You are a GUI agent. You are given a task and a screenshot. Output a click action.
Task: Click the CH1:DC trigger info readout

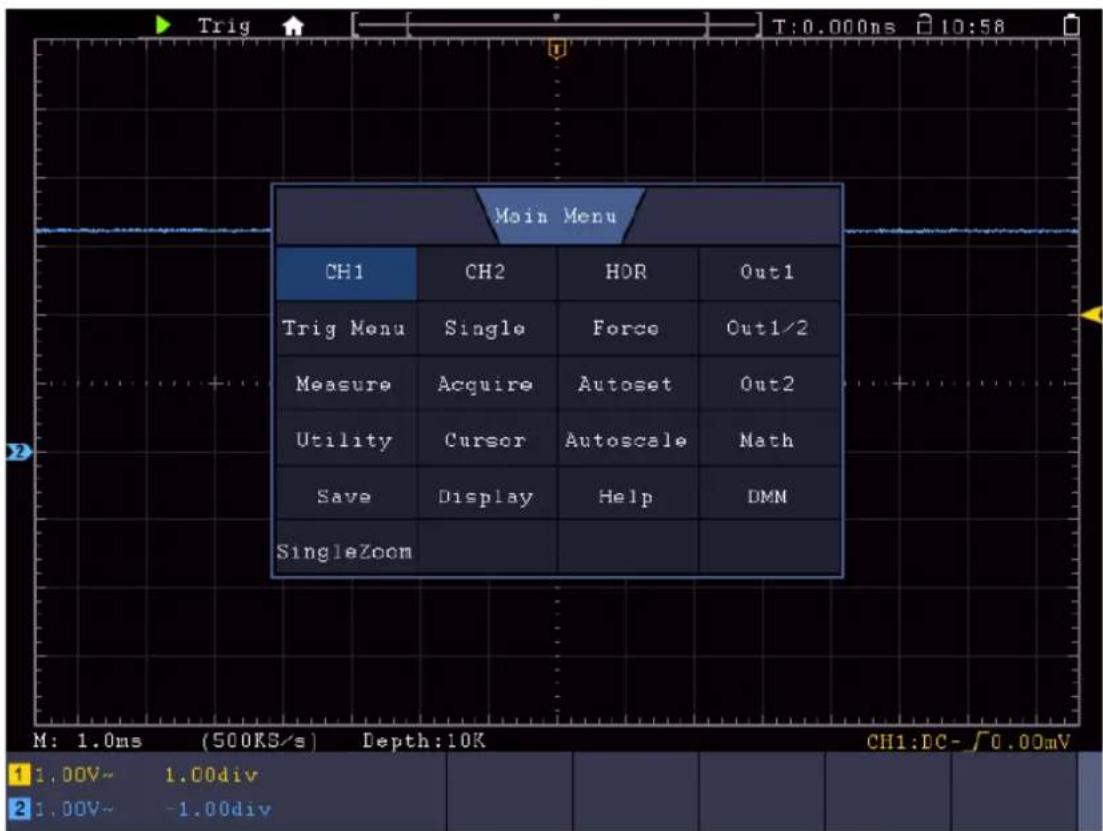point(968,742)
